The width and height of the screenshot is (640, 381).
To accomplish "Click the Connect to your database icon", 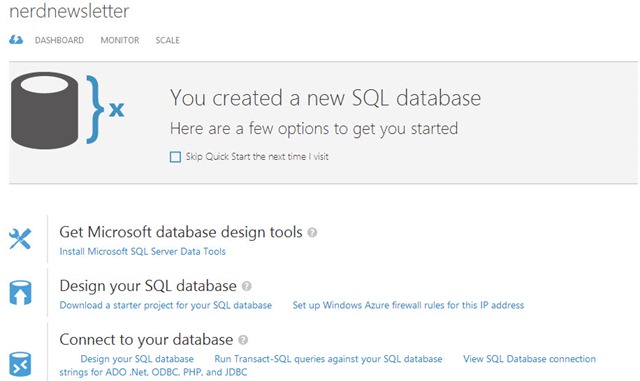I will (20, 364).
